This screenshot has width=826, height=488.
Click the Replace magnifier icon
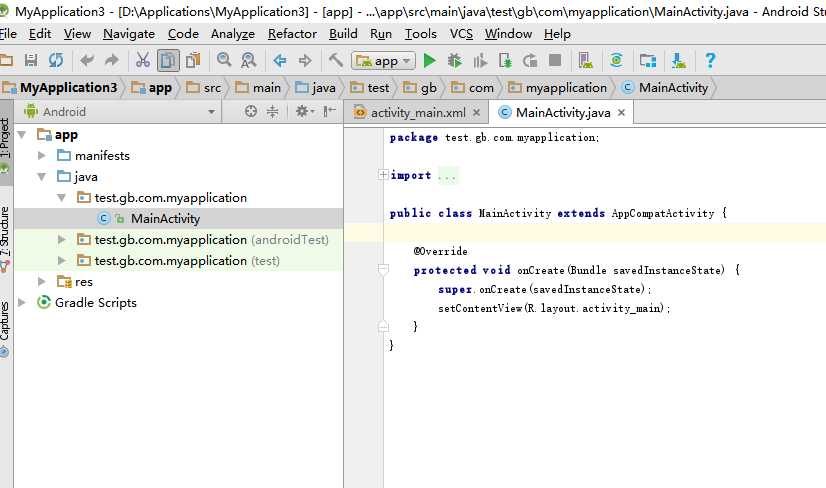(248, 61)
